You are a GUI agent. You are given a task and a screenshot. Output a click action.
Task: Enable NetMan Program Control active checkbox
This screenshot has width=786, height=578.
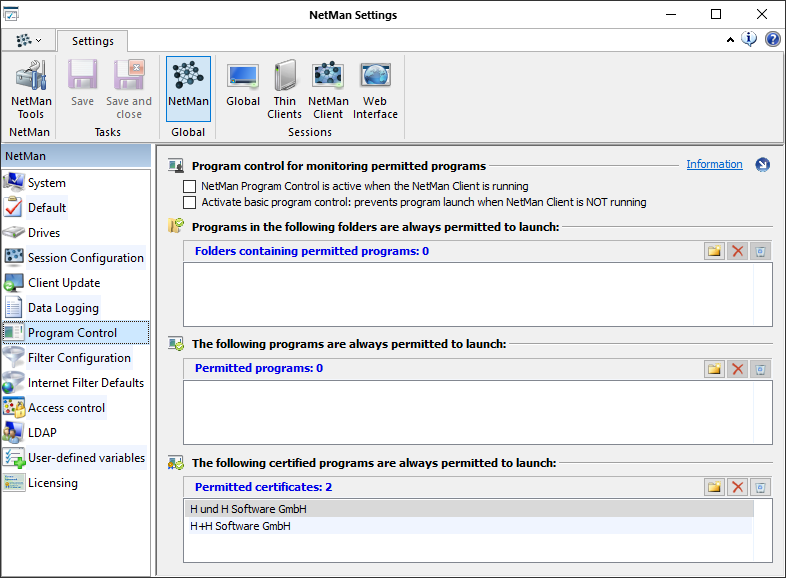(190, 186)
